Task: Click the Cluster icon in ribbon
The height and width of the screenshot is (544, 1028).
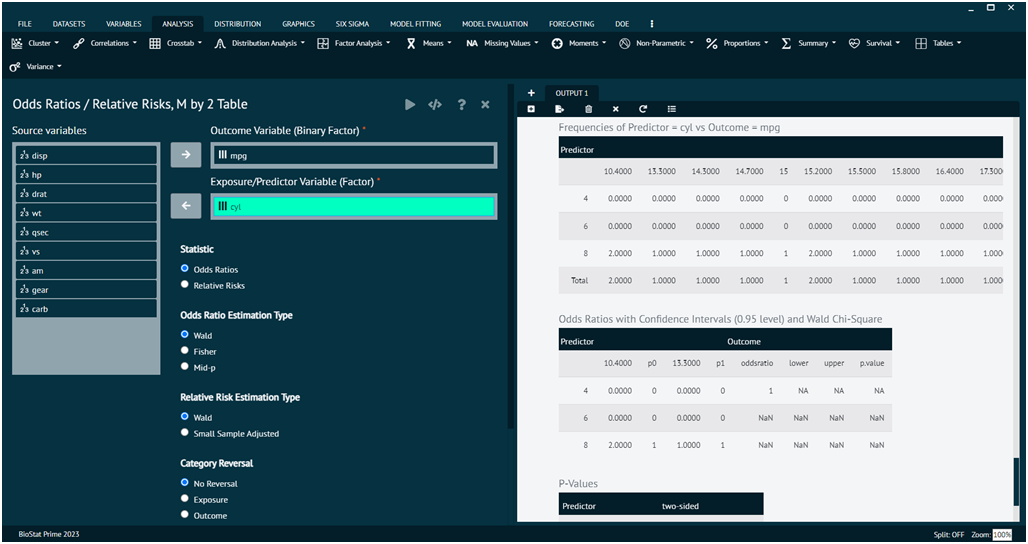Action: [17, 43]
